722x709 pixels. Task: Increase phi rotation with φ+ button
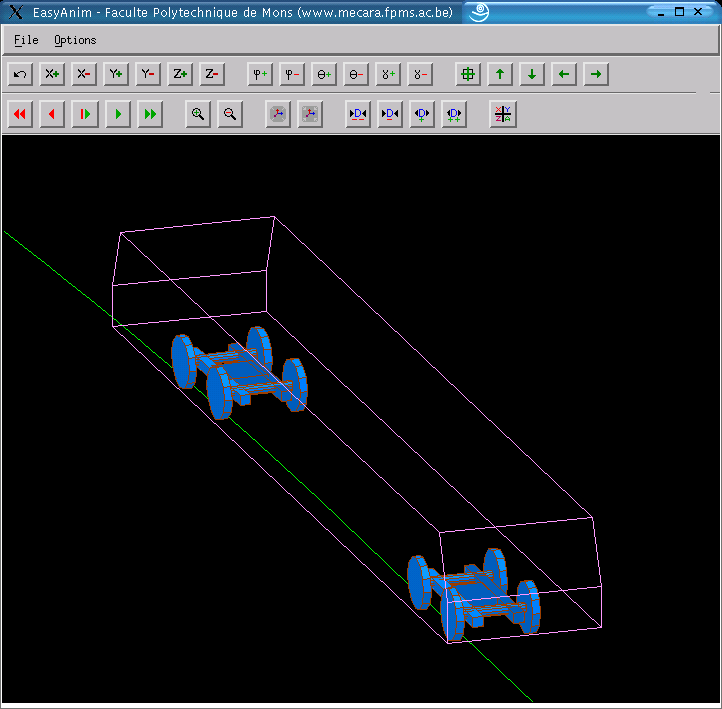tap(260, 74)
